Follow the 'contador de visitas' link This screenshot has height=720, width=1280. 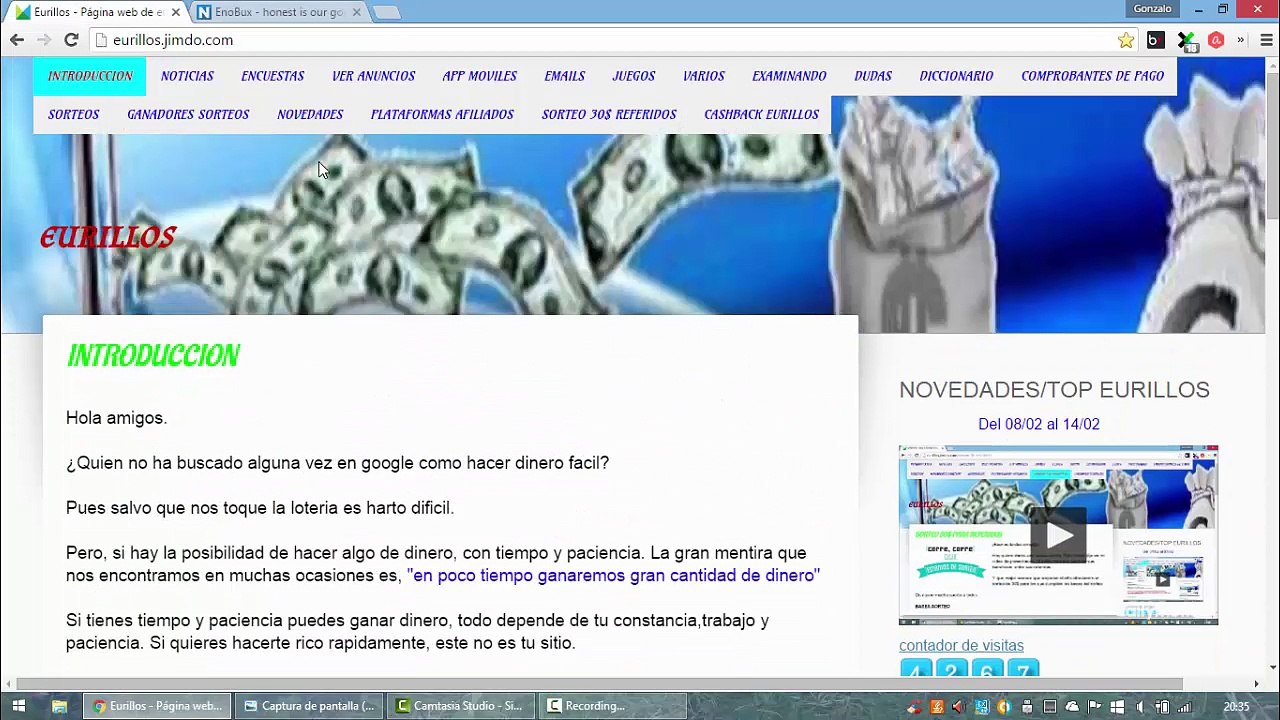961,646
